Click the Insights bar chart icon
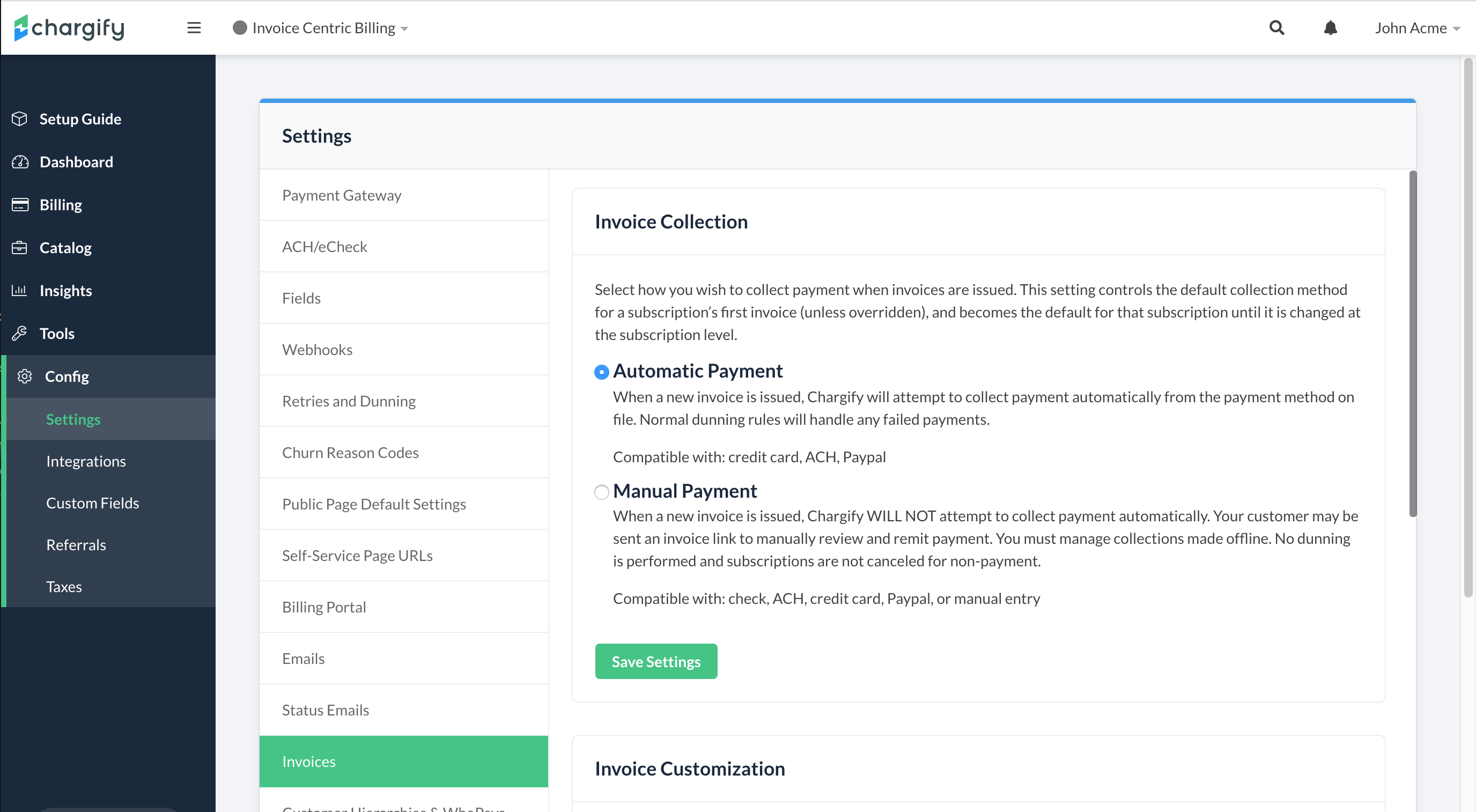Screen dimensions: 1476x812 [19, 291]
